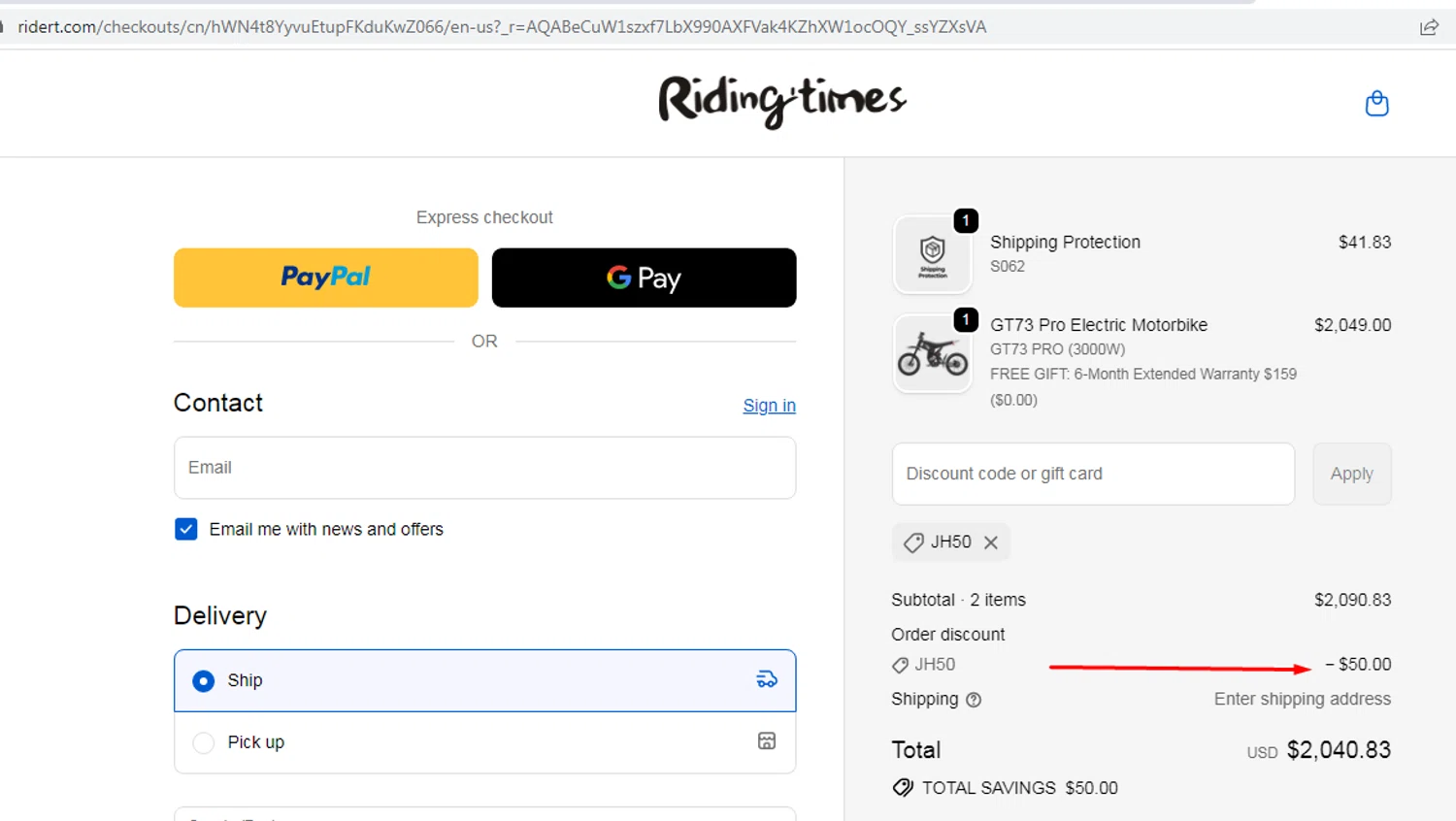Viewport: 1456px width, 821px height.
Task: Uncheck Email me with news and offers
Action: tap(186, 529)
